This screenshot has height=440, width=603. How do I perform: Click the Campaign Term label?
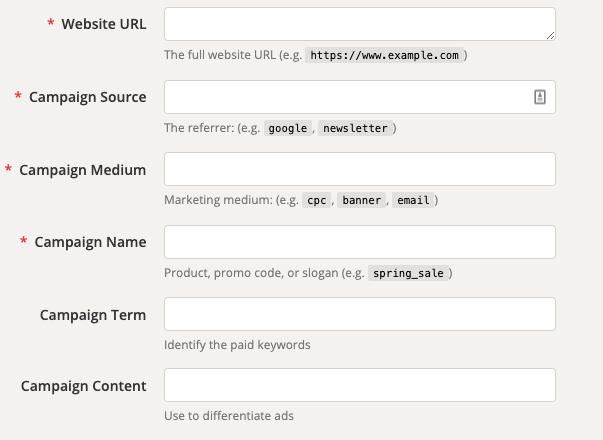click(x=93, y=315)
